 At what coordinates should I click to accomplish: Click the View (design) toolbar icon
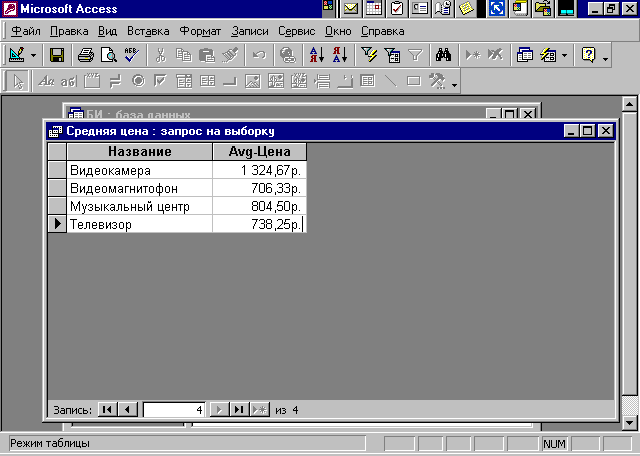pos(17,55)
